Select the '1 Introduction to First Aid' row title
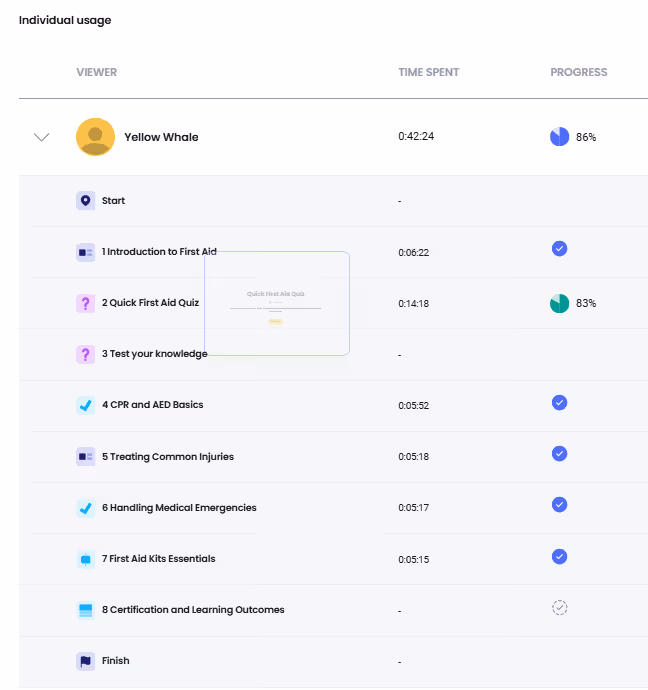 [159, 252]
